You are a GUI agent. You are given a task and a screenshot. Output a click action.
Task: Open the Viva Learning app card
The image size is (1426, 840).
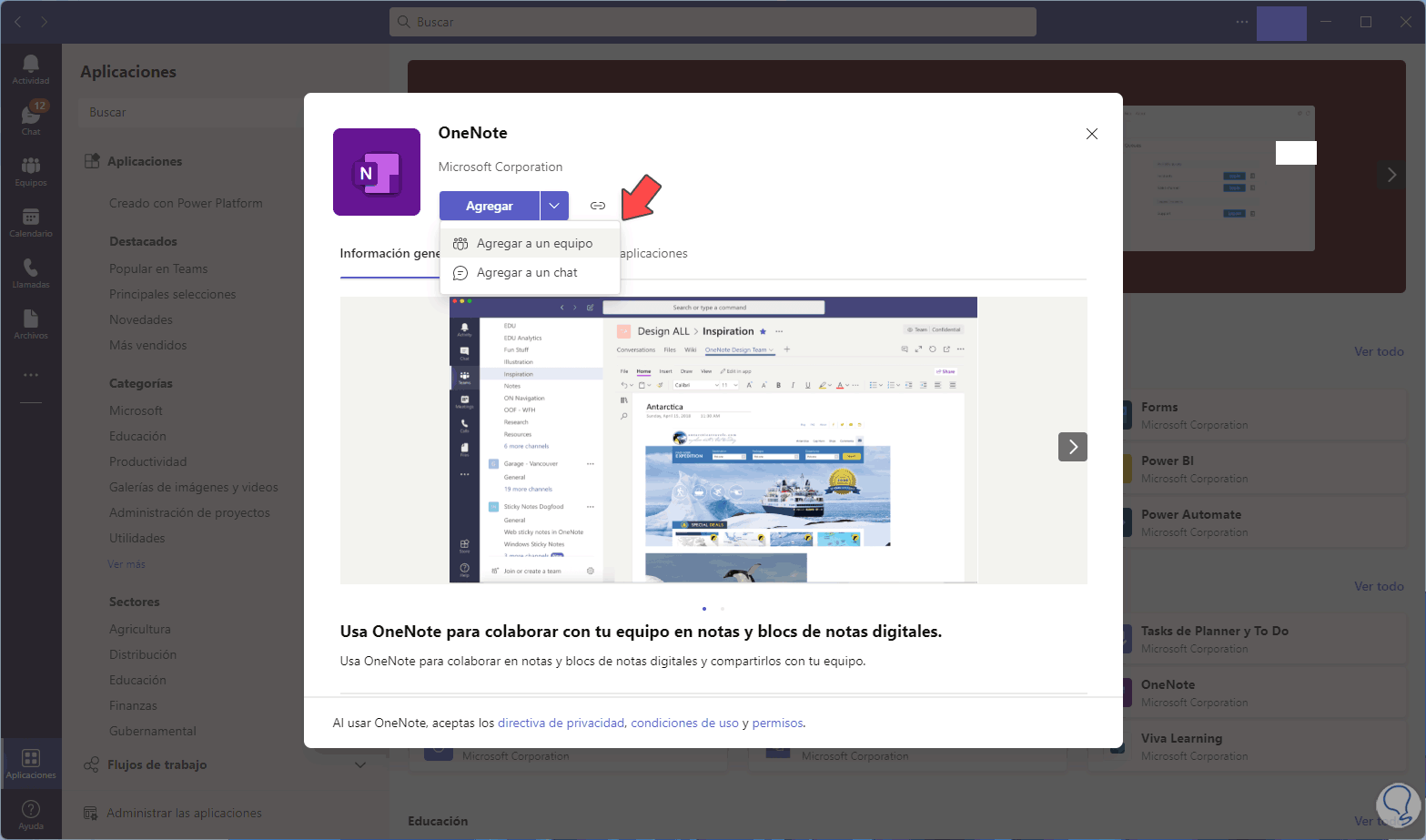(x=1265, y=747)
